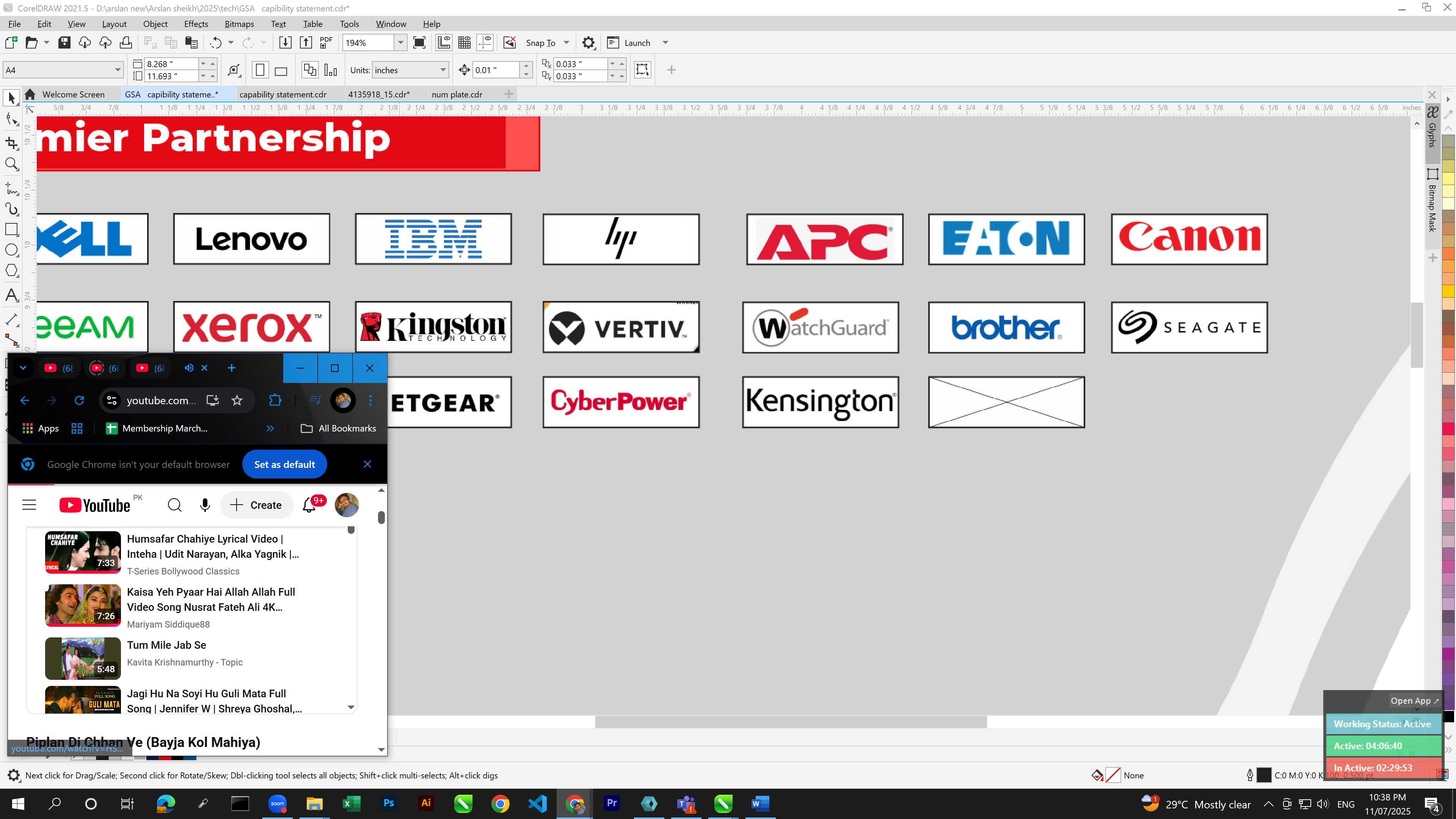Expand the Open recent files arrow
Image resolution: width=1456 pixels, height=819 pixels.
click(x=46, y=42)
